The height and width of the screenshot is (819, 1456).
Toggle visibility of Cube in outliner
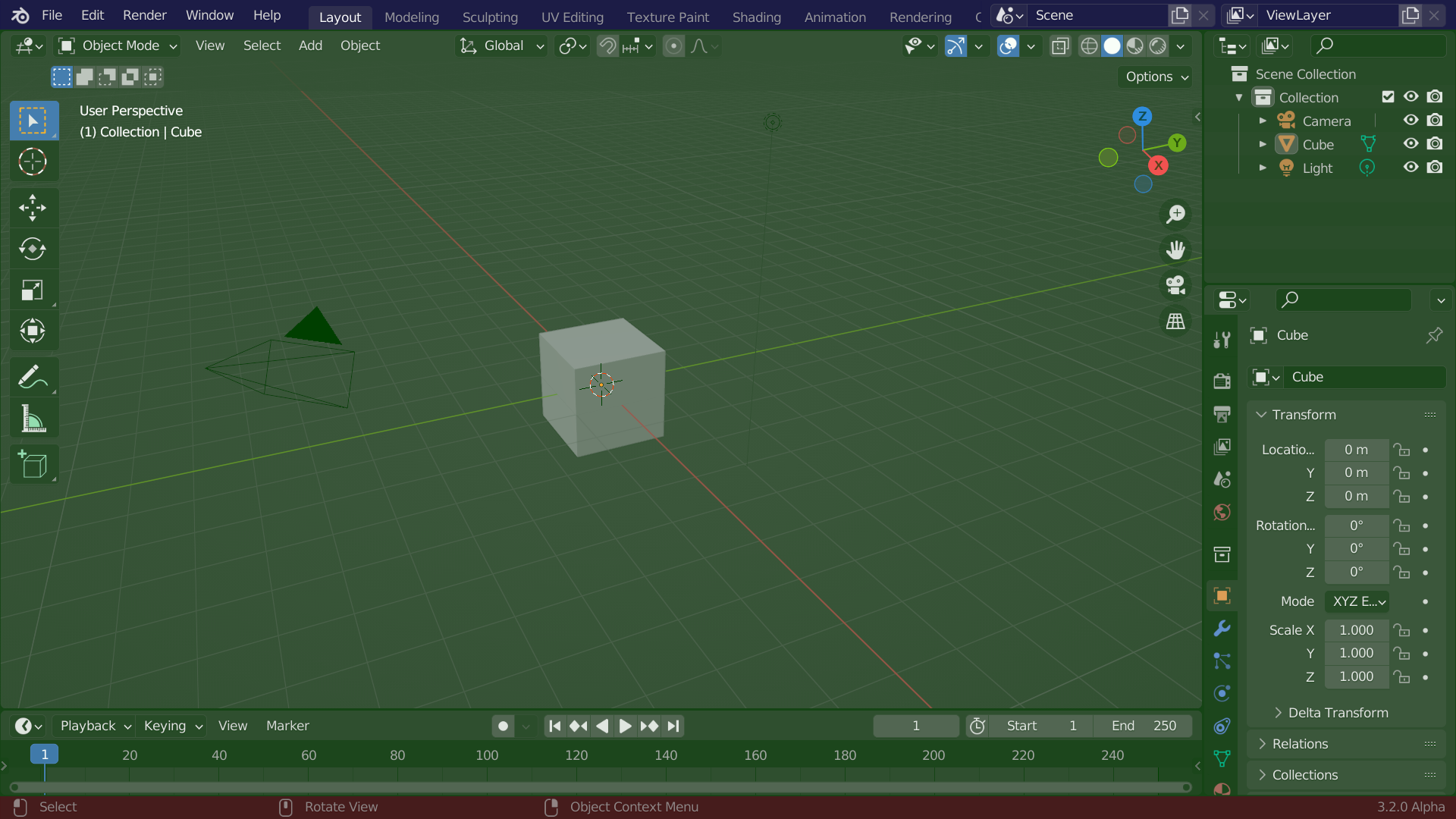pyautogui.click(x=1410, y=143)
